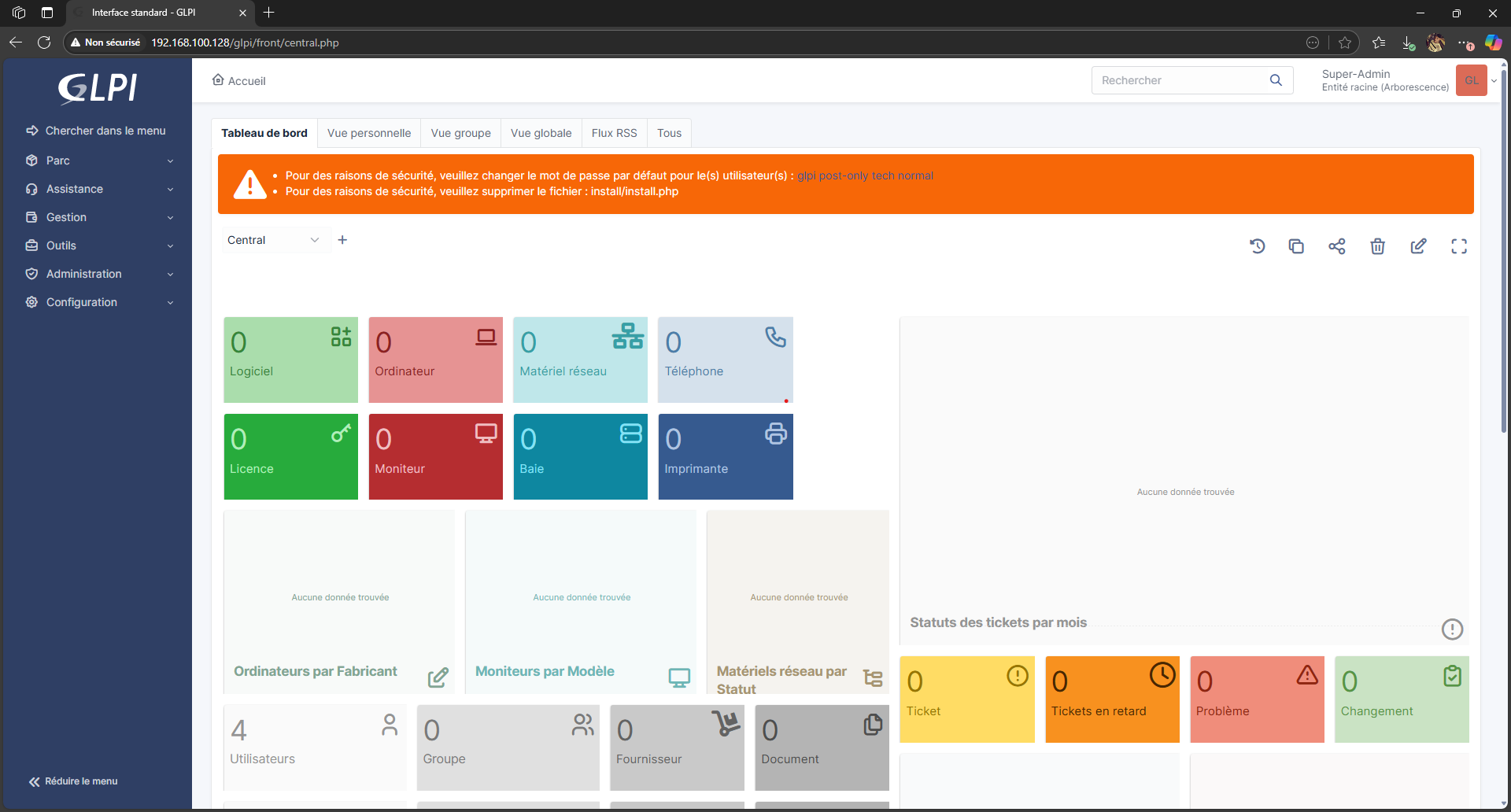Viewport: 1511px width, 812px height.
Task: Open the dashboard history icon
Action: 1257,246
